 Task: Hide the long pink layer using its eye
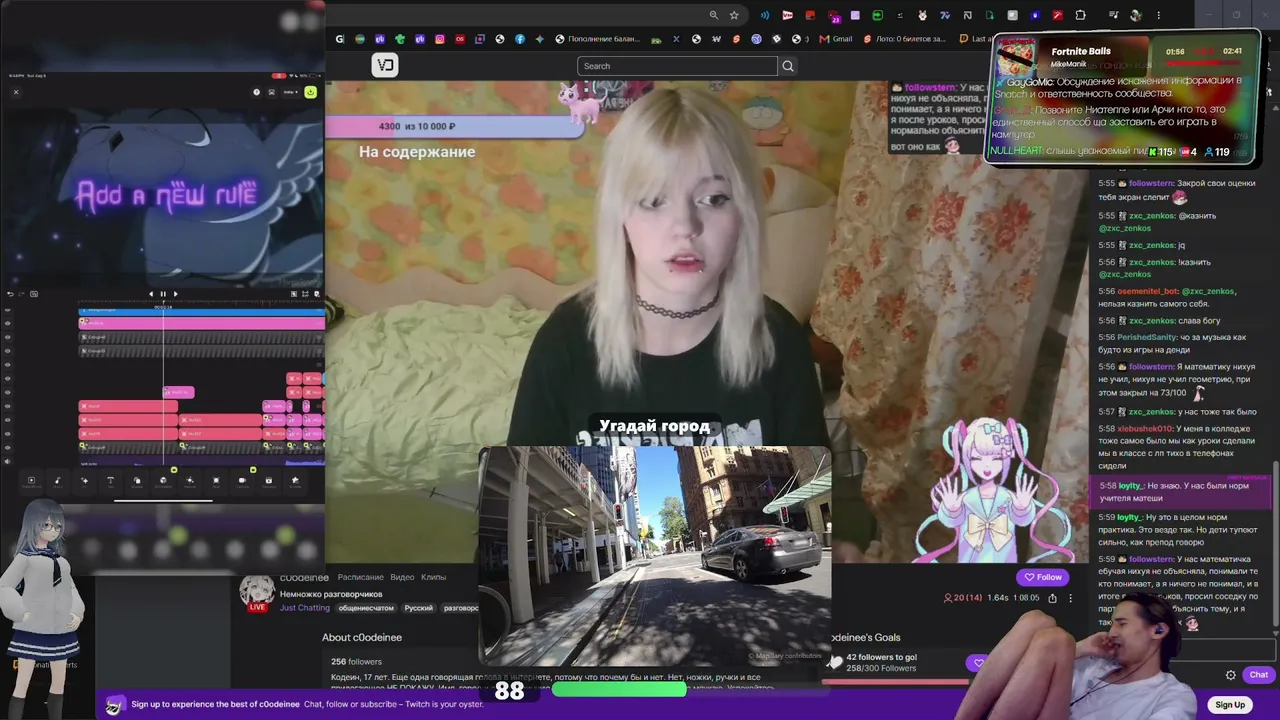point(8,323)
